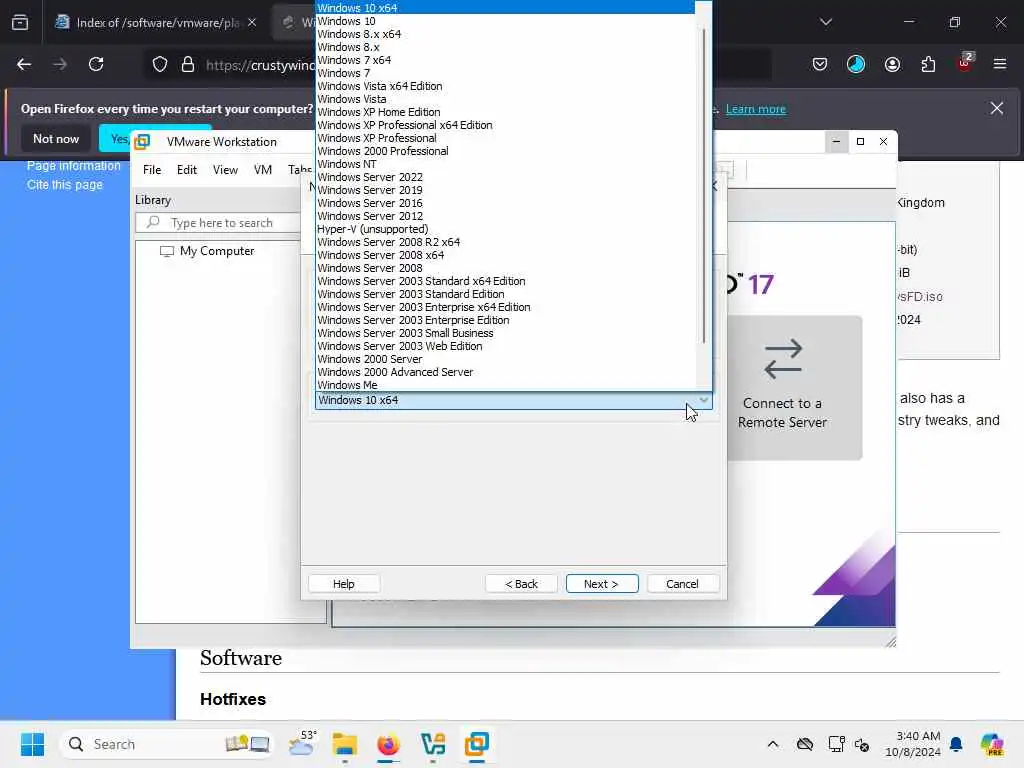The width and height of the screenshot is (1024, 768).
Task: Open the Firefox account icon
Action: [x=892, y=64]
